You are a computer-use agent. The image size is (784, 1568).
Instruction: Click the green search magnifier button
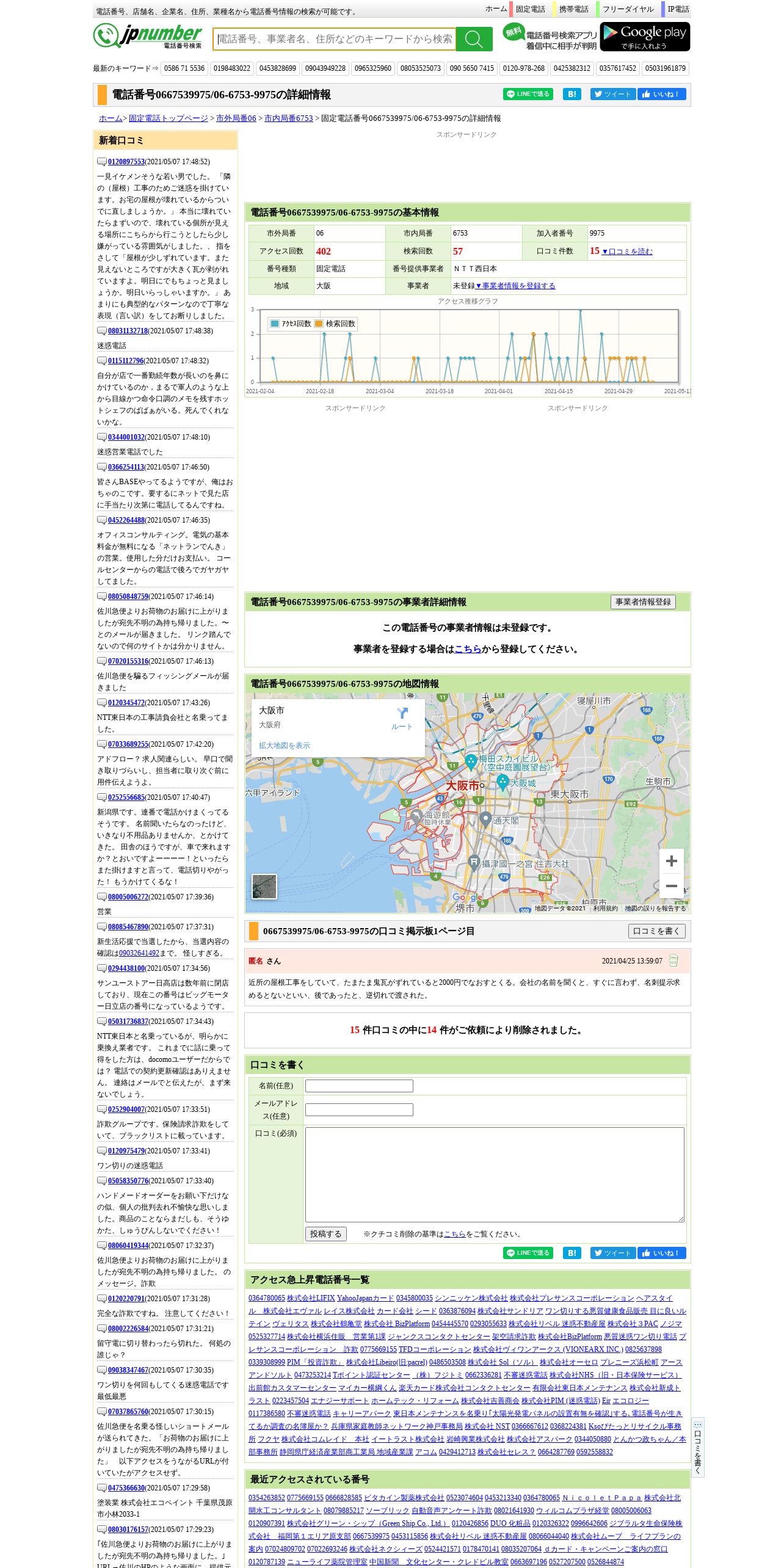pos(474,39)
